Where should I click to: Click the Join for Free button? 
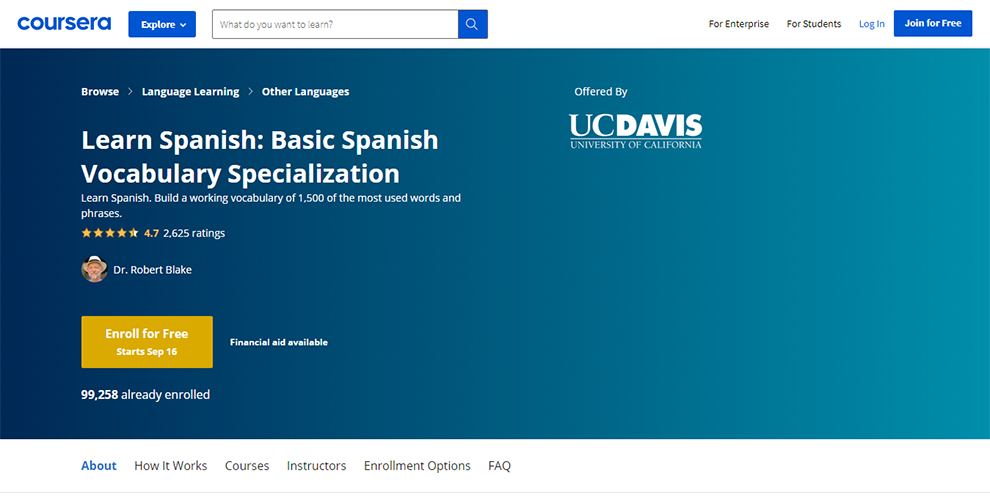[933, 23]
